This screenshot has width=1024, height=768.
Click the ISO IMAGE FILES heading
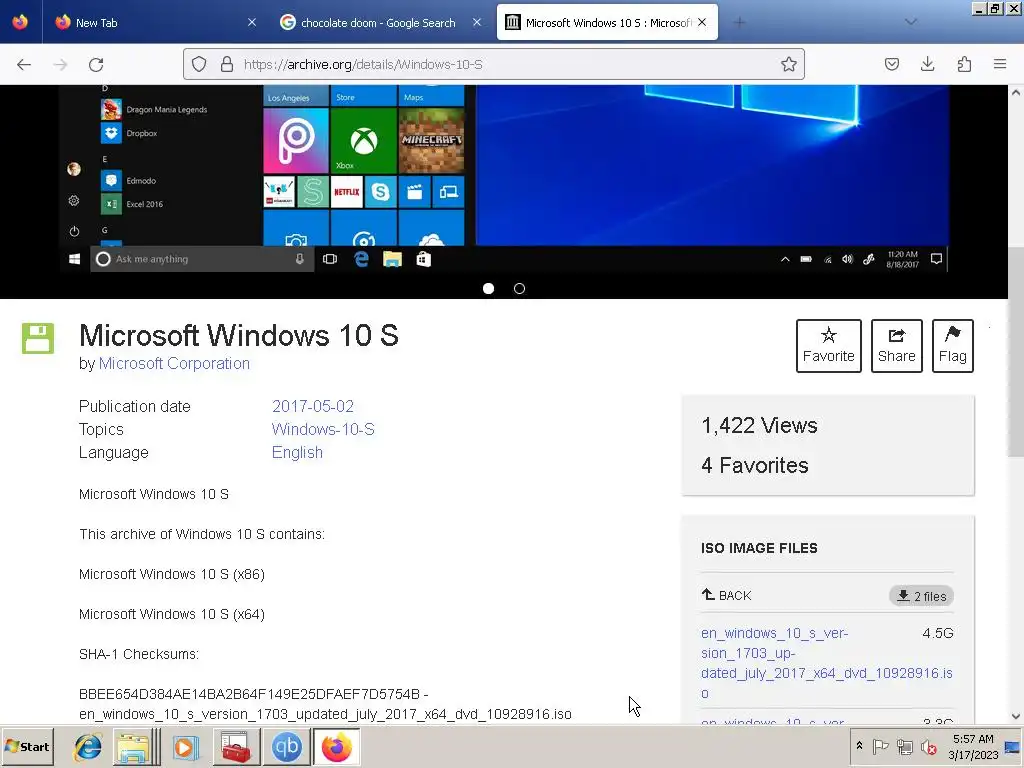coord(759,549)
